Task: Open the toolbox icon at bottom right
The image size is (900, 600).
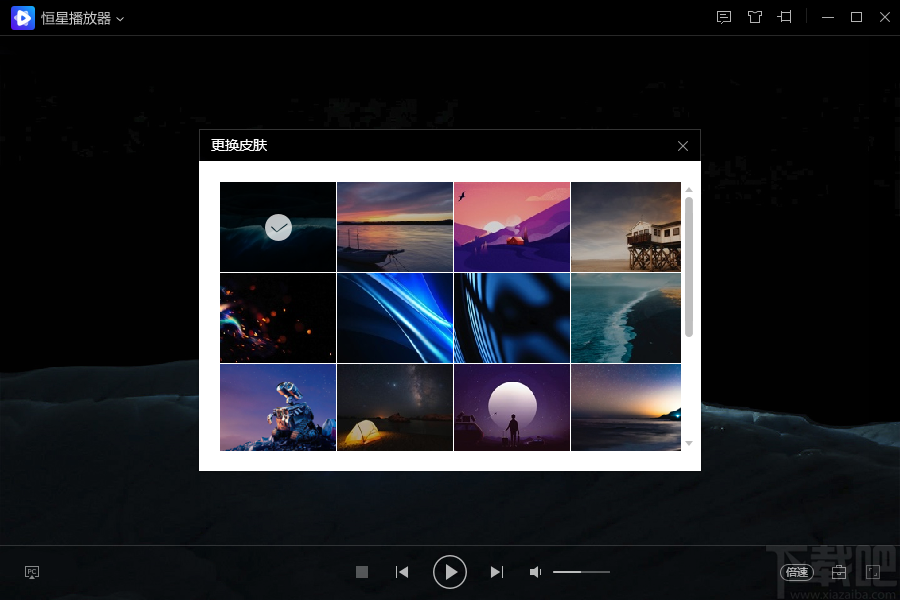Action: (x=839, y=572)
